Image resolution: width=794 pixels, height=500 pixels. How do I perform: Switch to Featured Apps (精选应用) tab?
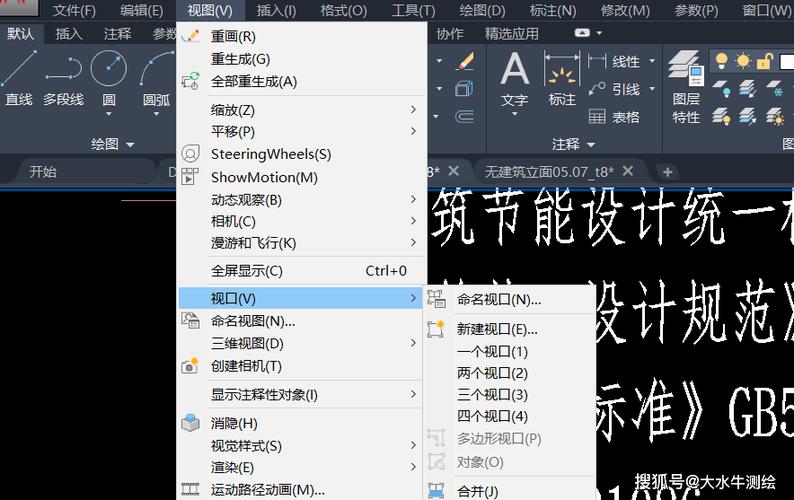coord(511,33)
